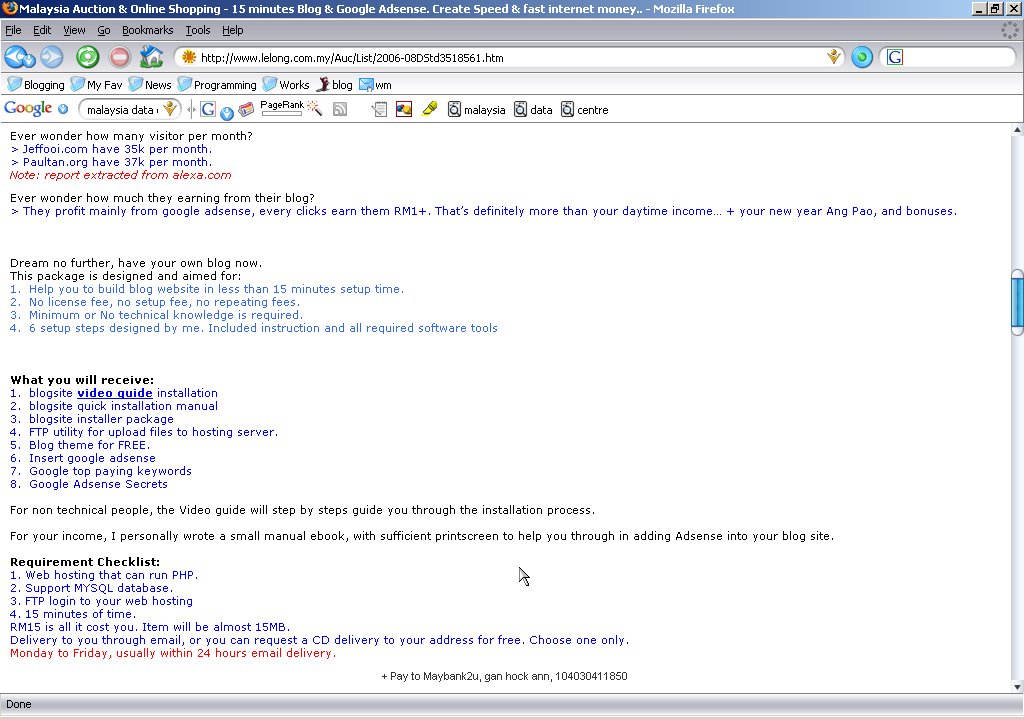Click 'Jeffooi.com have 35k per month' line
This screenshot has height=719, width=1024.
point(111,149)
